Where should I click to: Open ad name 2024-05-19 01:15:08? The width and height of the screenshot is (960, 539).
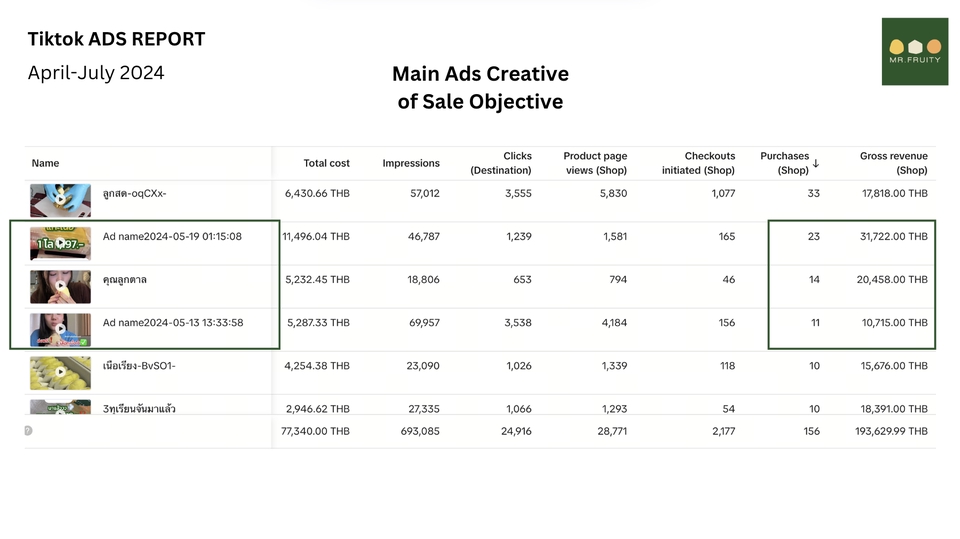(x=172, y=237)
